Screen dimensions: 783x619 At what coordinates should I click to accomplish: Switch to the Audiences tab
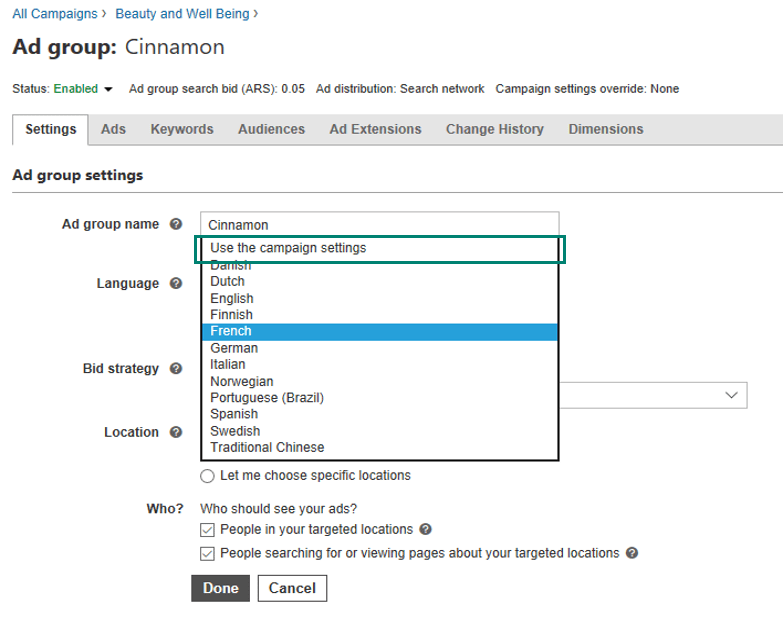pyautogui.click(x=271, y=130)
